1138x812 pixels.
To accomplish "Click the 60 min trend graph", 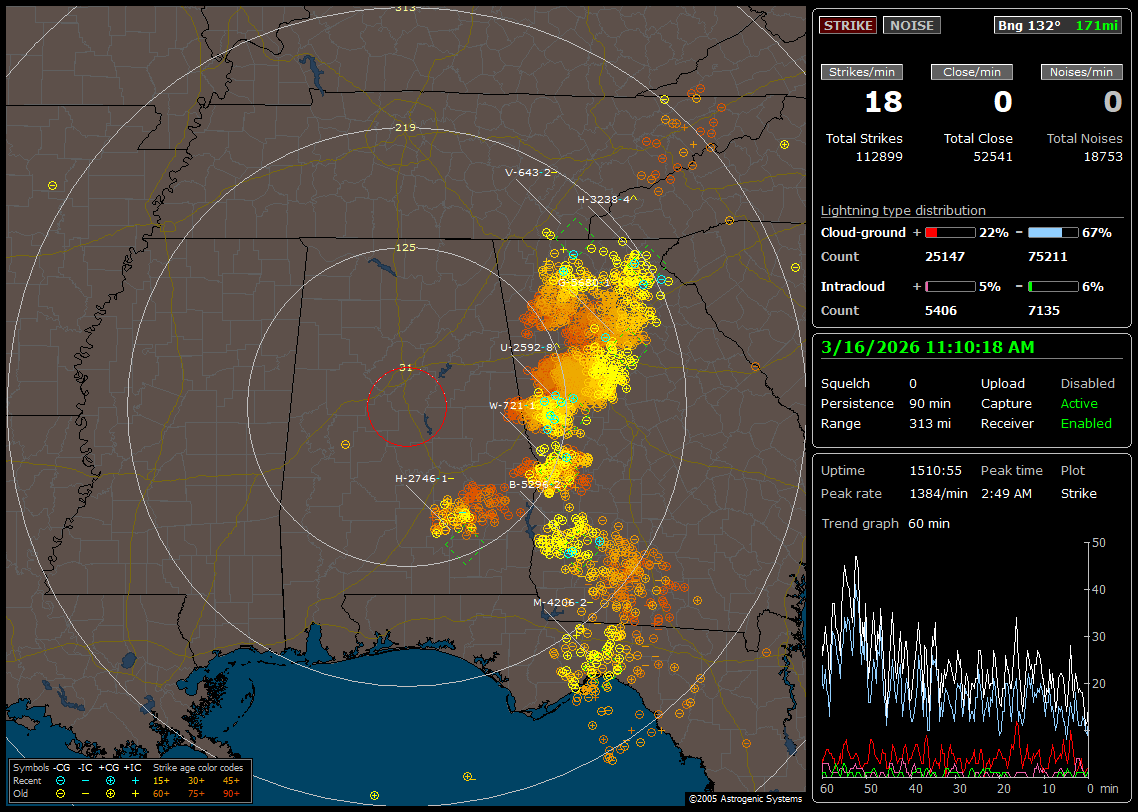I will coord(955,660).
